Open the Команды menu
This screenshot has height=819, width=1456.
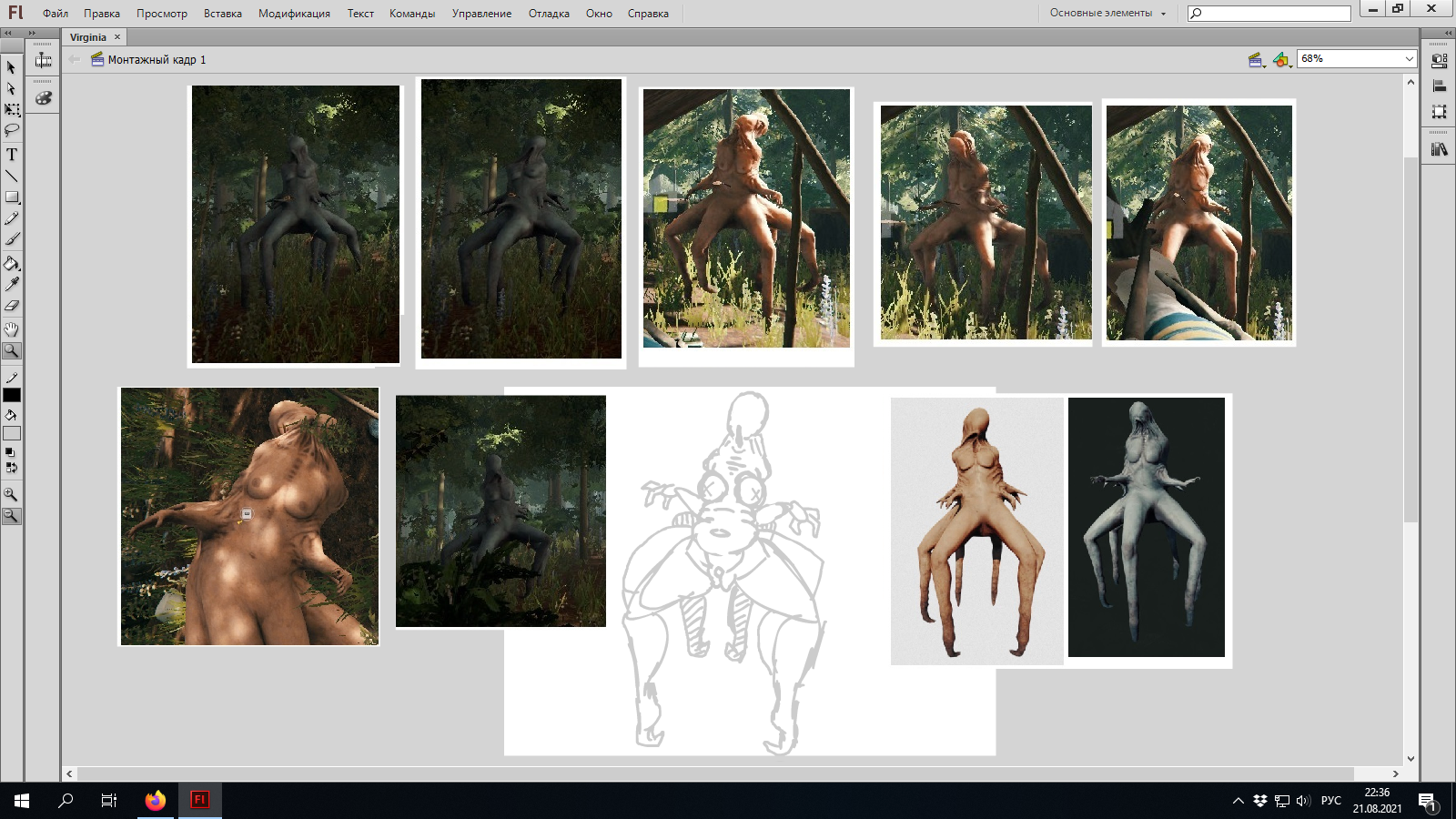click(412, 14)
